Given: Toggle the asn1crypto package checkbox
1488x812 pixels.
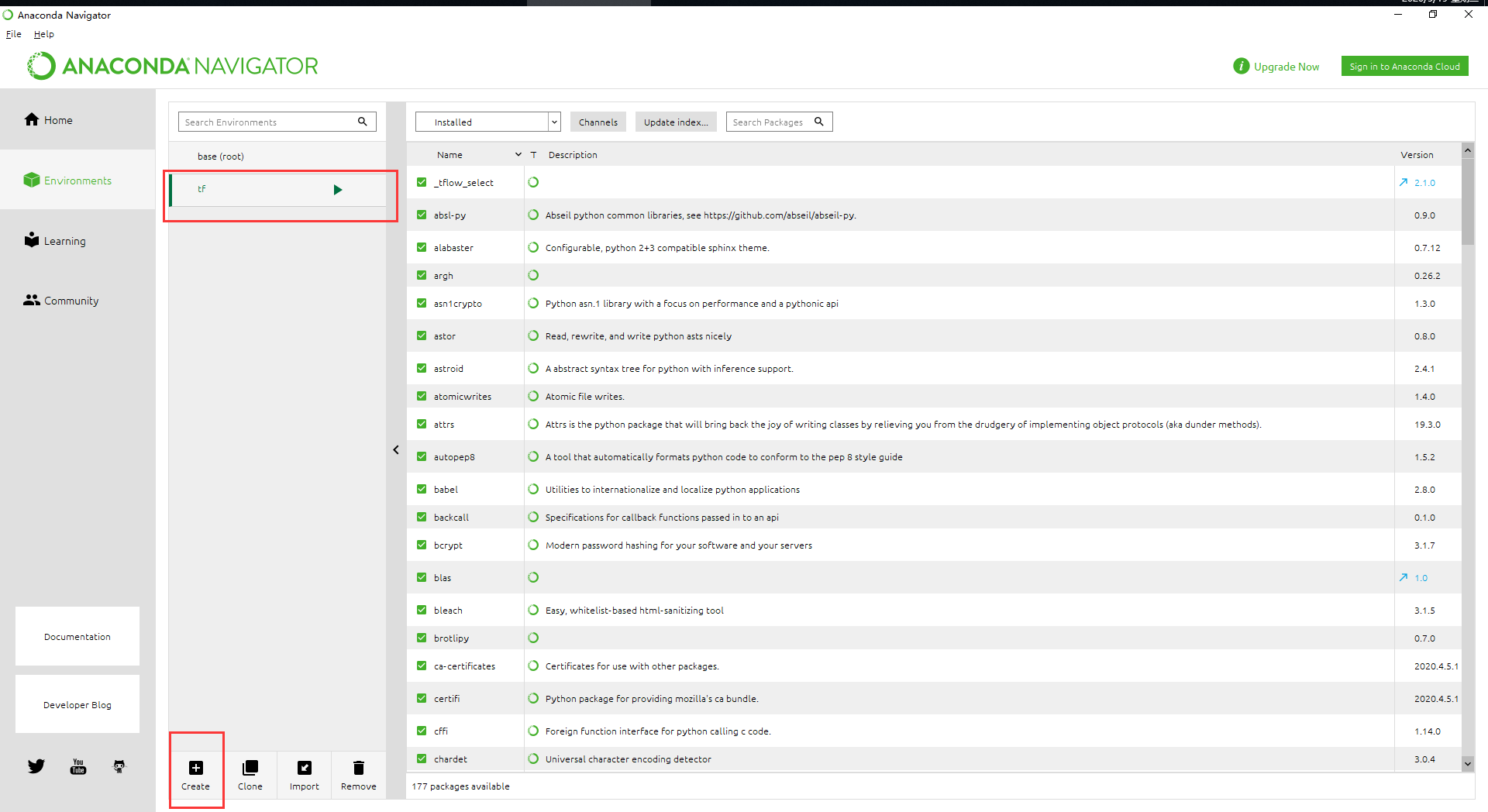Looking at the screenshot, I should (x=422, y=303).
